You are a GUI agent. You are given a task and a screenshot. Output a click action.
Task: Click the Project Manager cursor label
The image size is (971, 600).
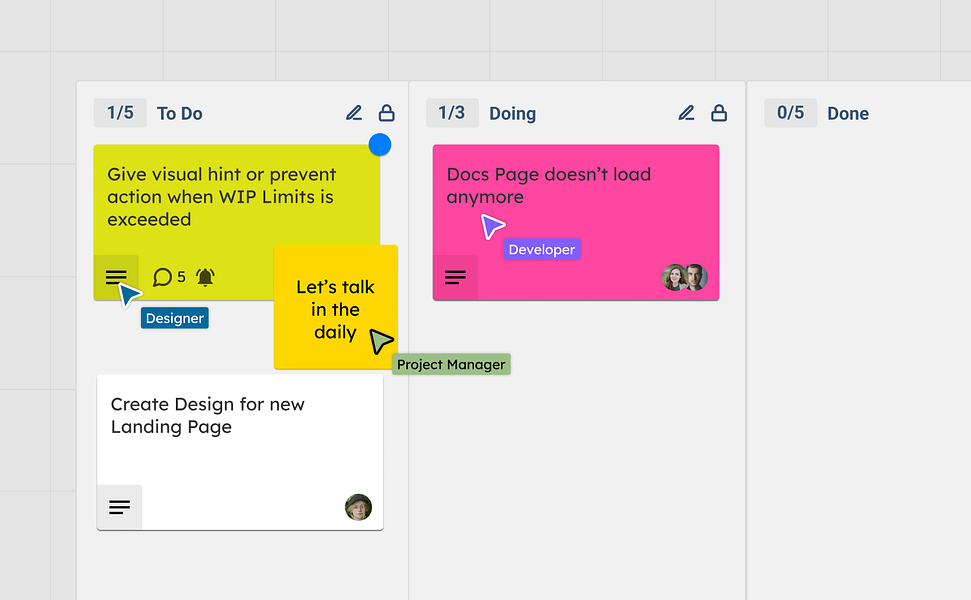point(451,364)
